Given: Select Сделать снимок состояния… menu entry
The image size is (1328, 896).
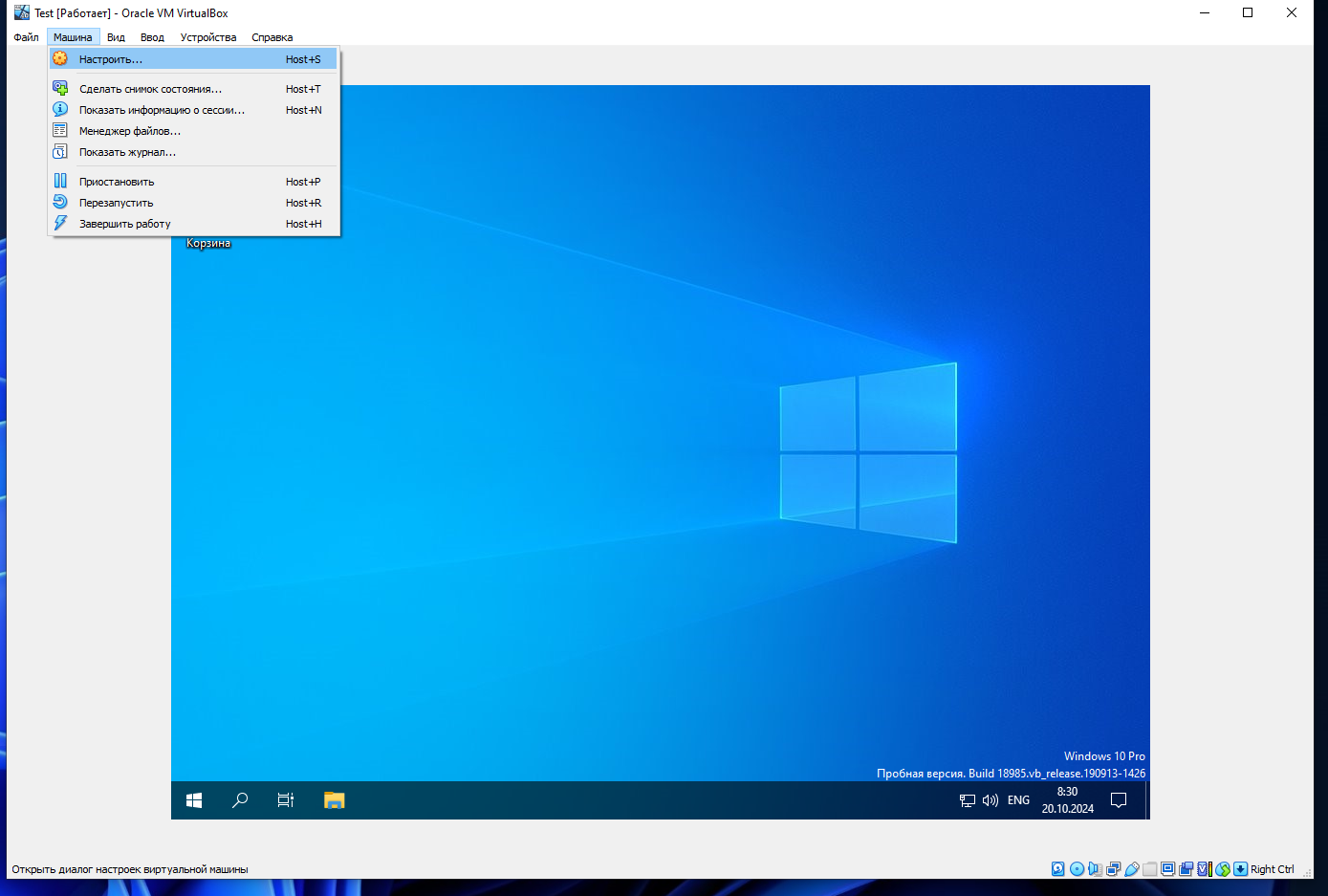Looking at the screenshot, I should click(x=193, y=89).
